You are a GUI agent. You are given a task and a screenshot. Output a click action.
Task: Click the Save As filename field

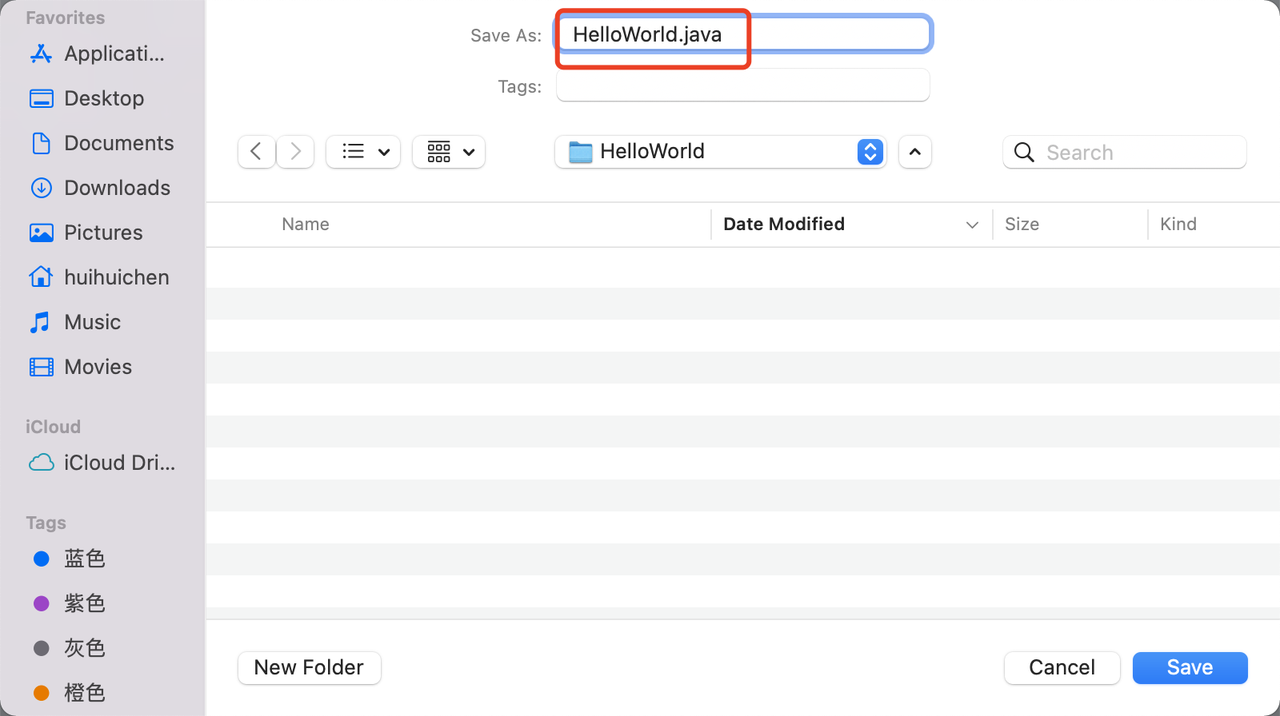[743, 35]
